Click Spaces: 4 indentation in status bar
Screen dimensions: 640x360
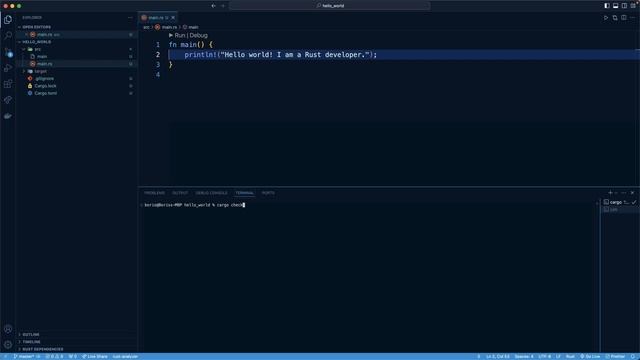coord(524,356)
